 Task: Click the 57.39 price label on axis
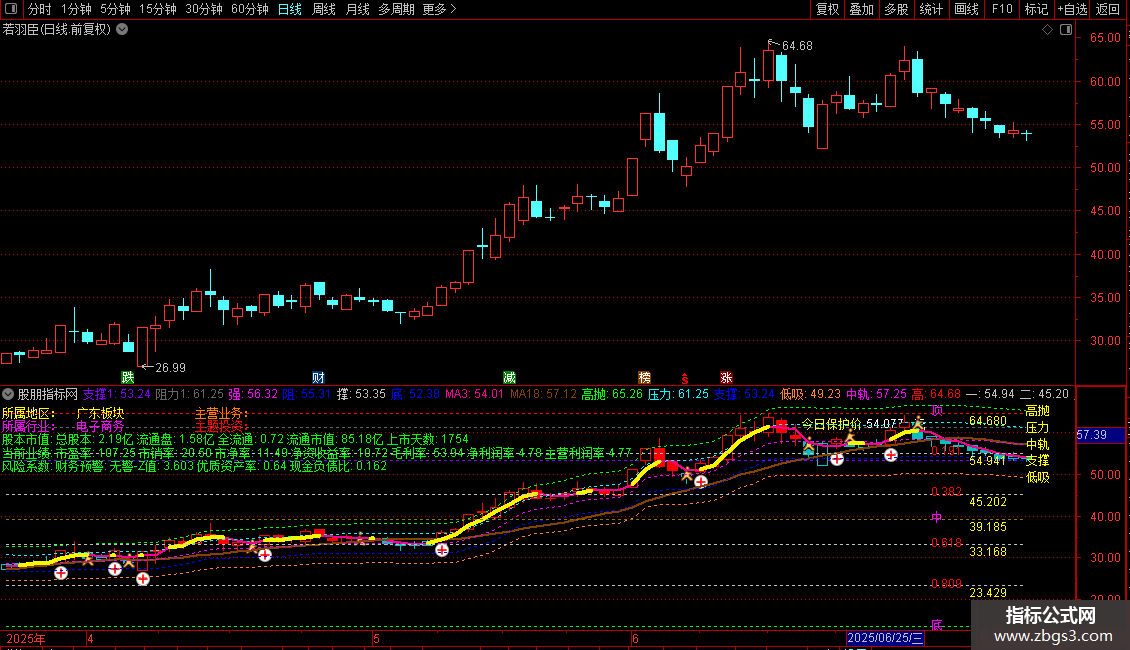(x=1092, y=435)
